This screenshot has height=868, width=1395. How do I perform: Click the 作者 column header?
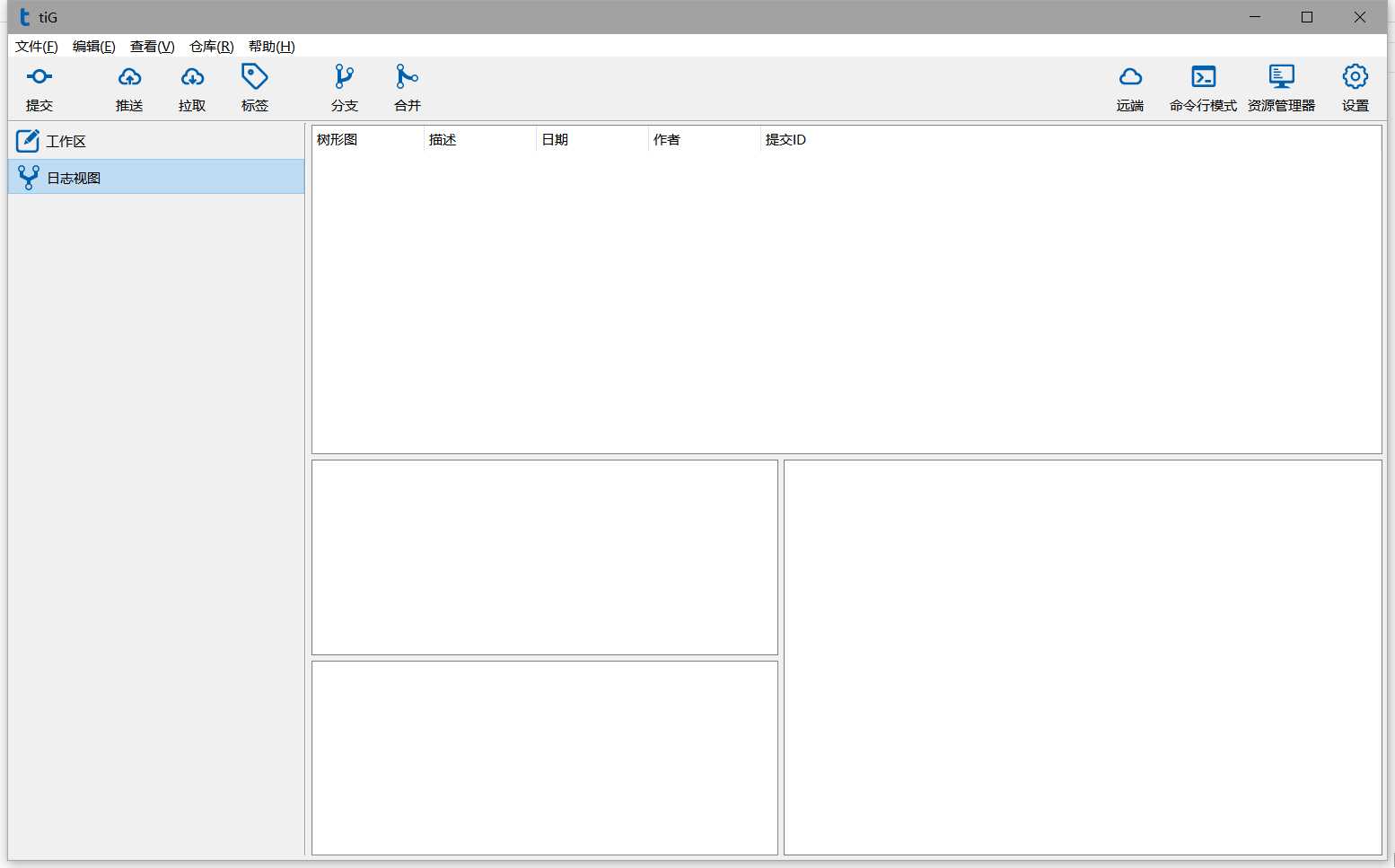point(705,139)
